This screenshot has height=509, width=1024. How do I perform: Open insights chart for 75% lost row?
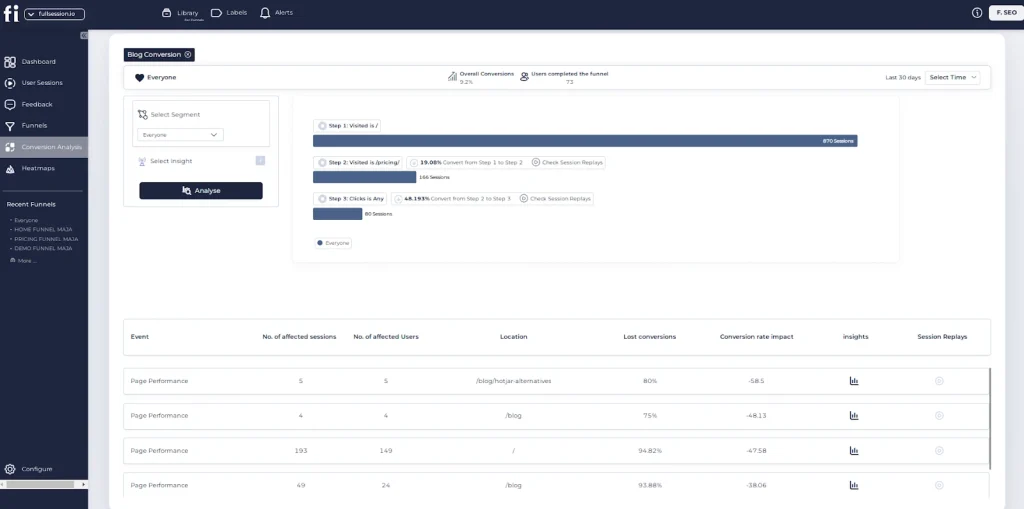854,416
